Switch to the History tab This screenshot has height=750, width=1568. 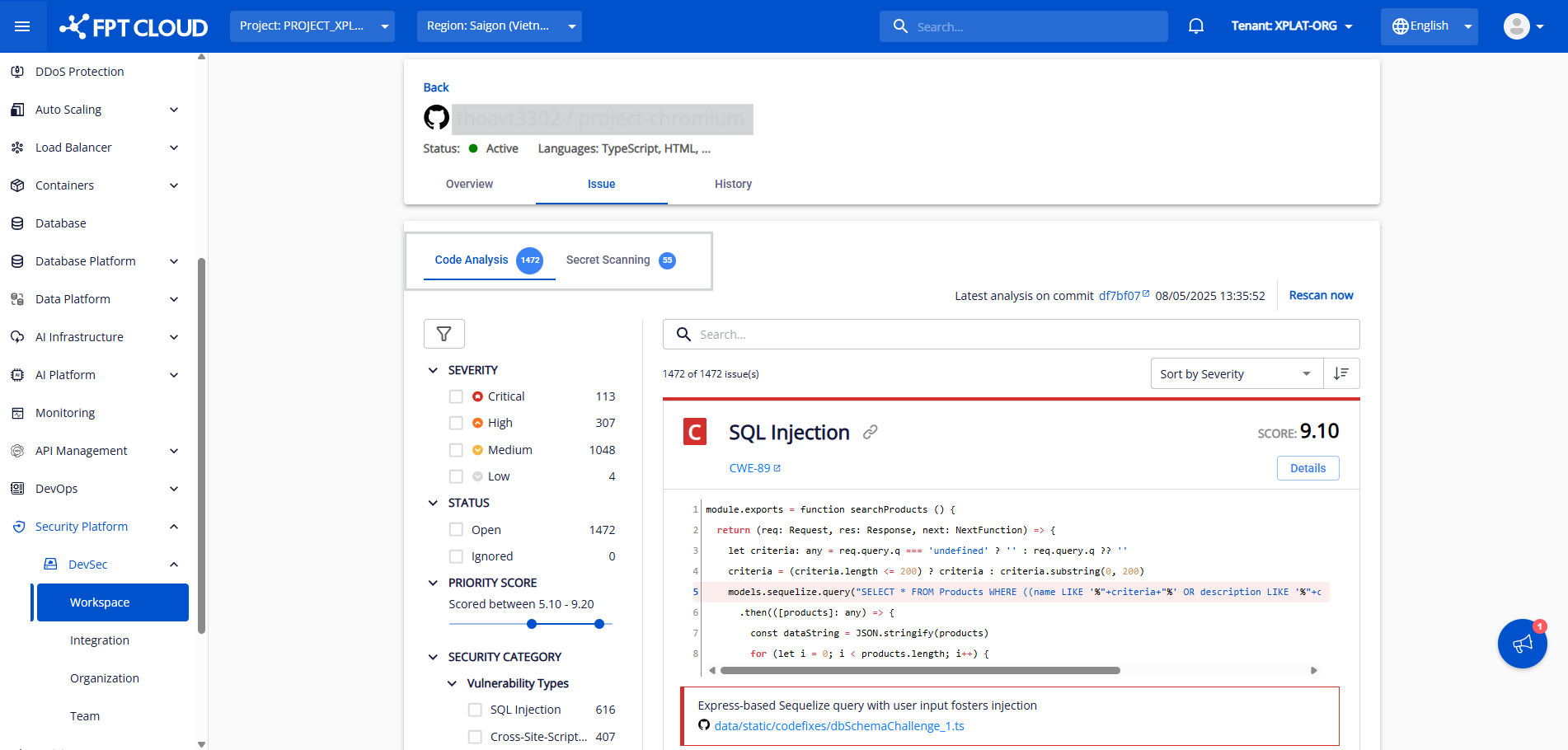[x=733, y=184]
